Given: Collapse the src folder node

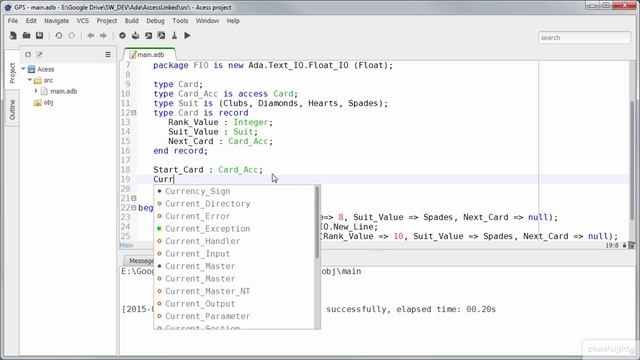Looking at the screenshot, I should point(30,80).
